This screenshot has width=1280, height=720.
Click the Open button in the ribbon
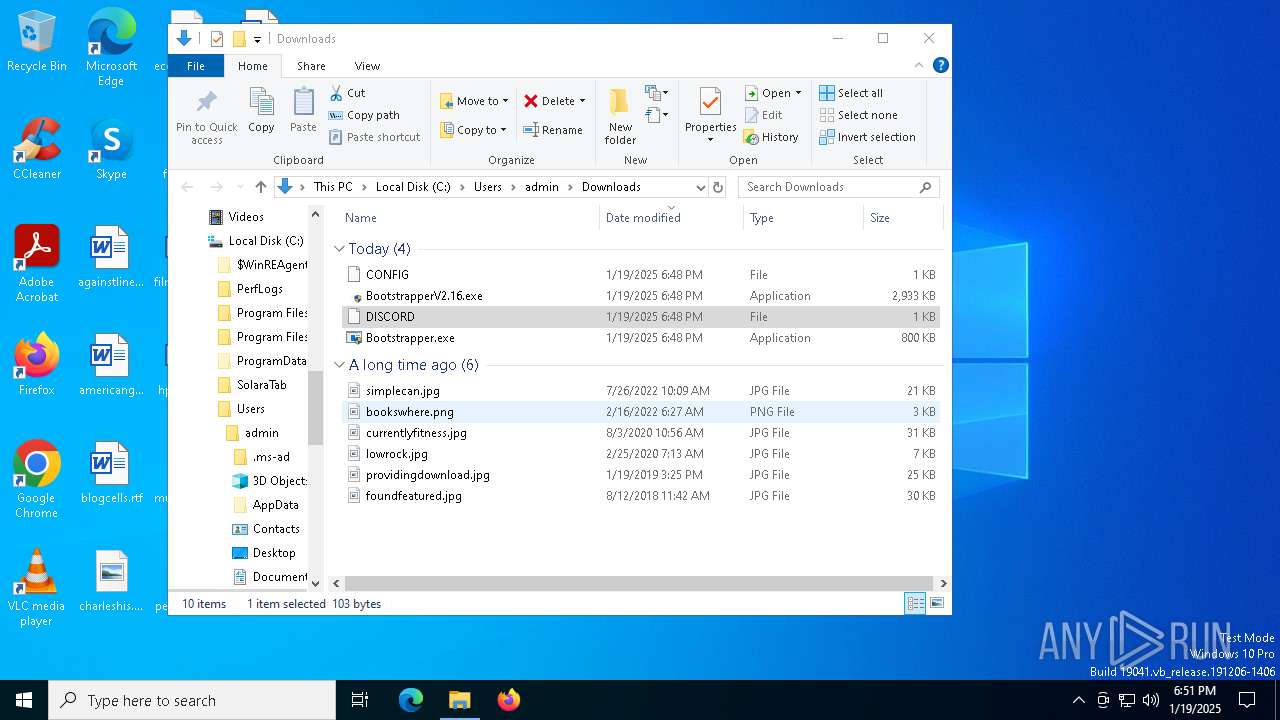click(767, 93)
